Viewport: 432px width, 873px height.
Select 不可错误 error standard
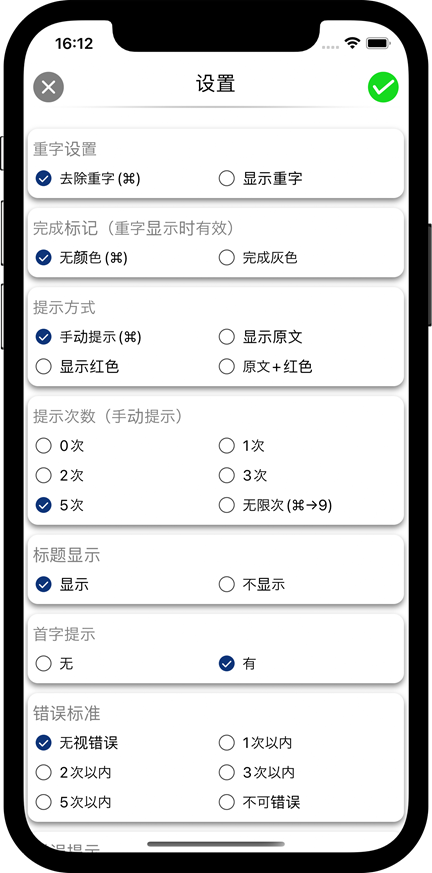[x=259, y=802]
